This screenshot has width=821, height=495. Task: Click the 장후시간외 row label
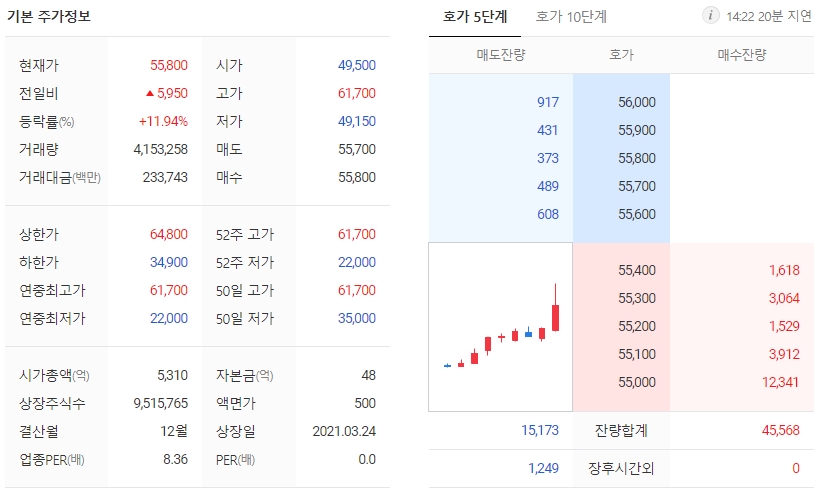(621, 468)
